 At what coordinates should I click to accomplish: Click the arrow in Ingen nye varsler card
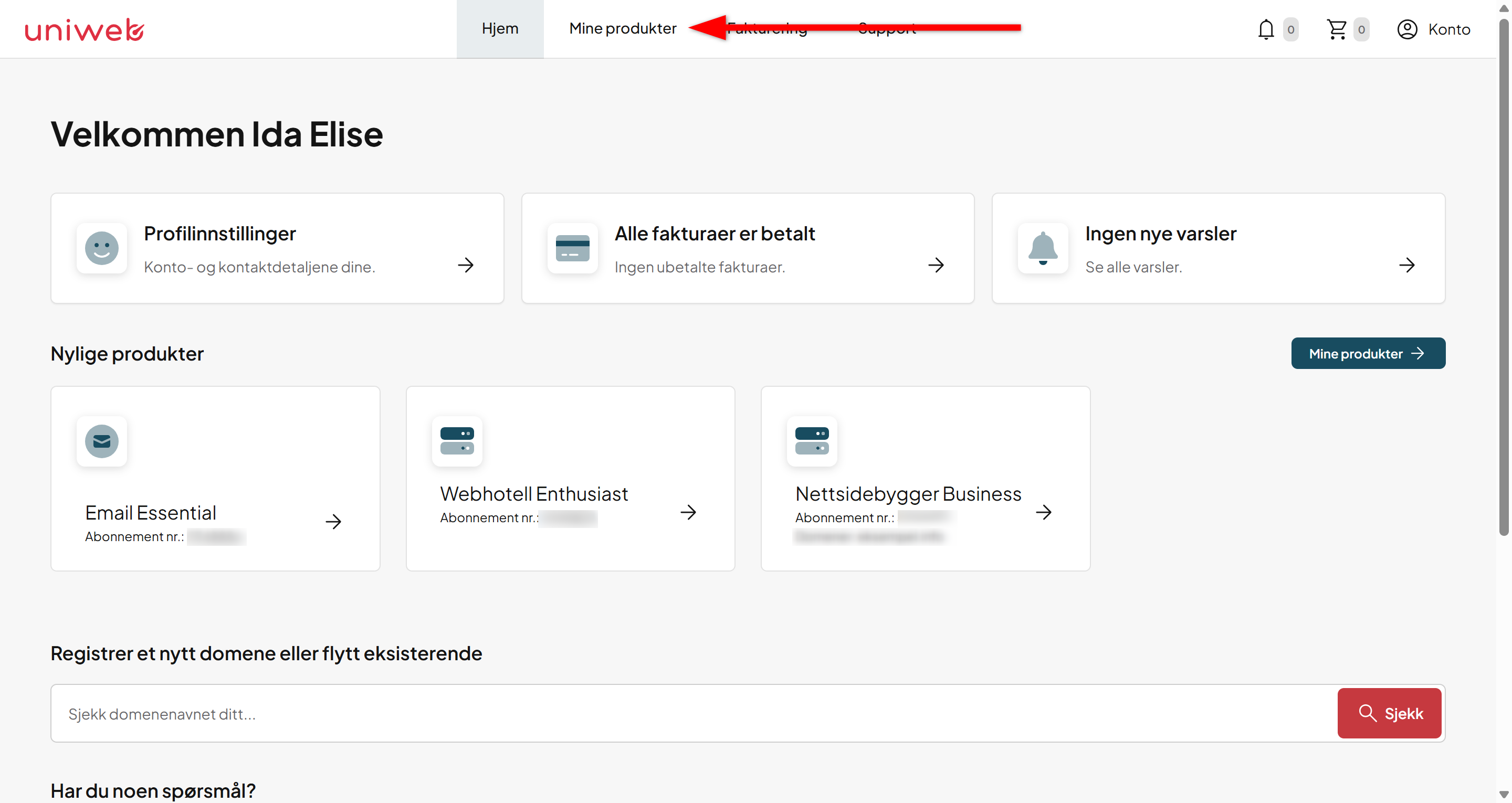pos(1407,266)
